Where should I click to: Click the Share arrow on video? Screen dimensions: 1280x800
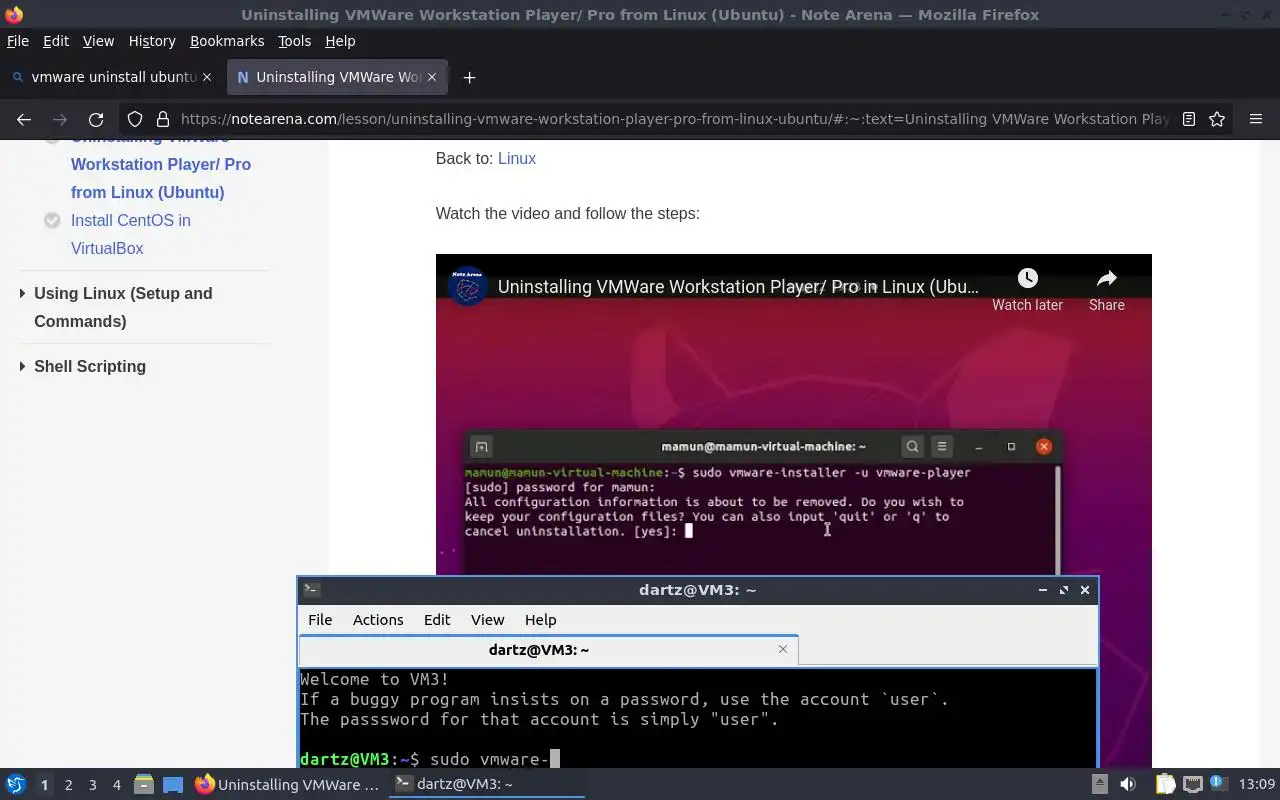1106,278
